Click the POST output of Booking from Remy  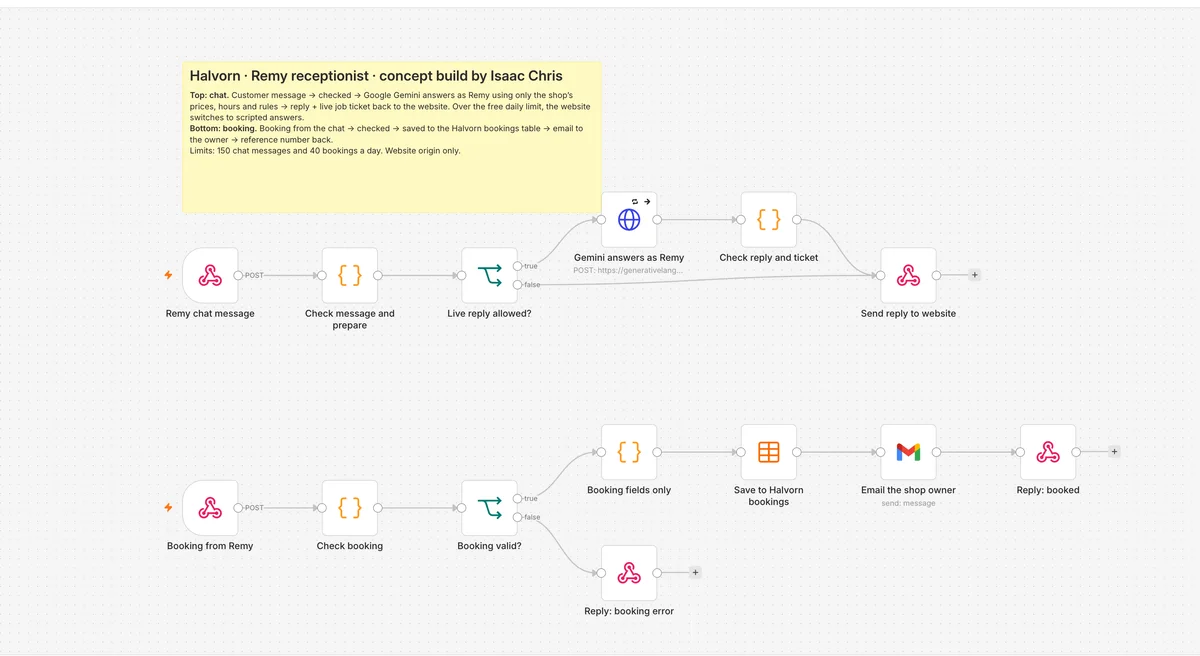pos(238,507)
